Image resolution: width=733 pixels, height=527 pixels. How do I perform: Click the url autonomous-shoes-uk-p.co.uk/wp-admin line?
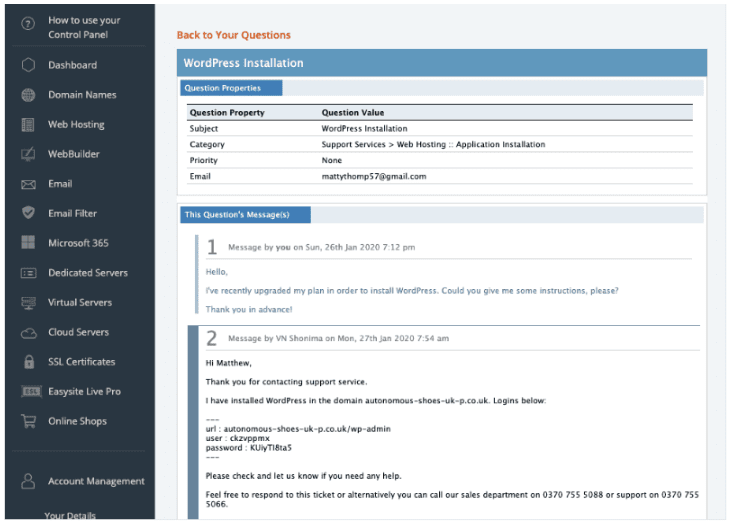click(x=298, y=429)
